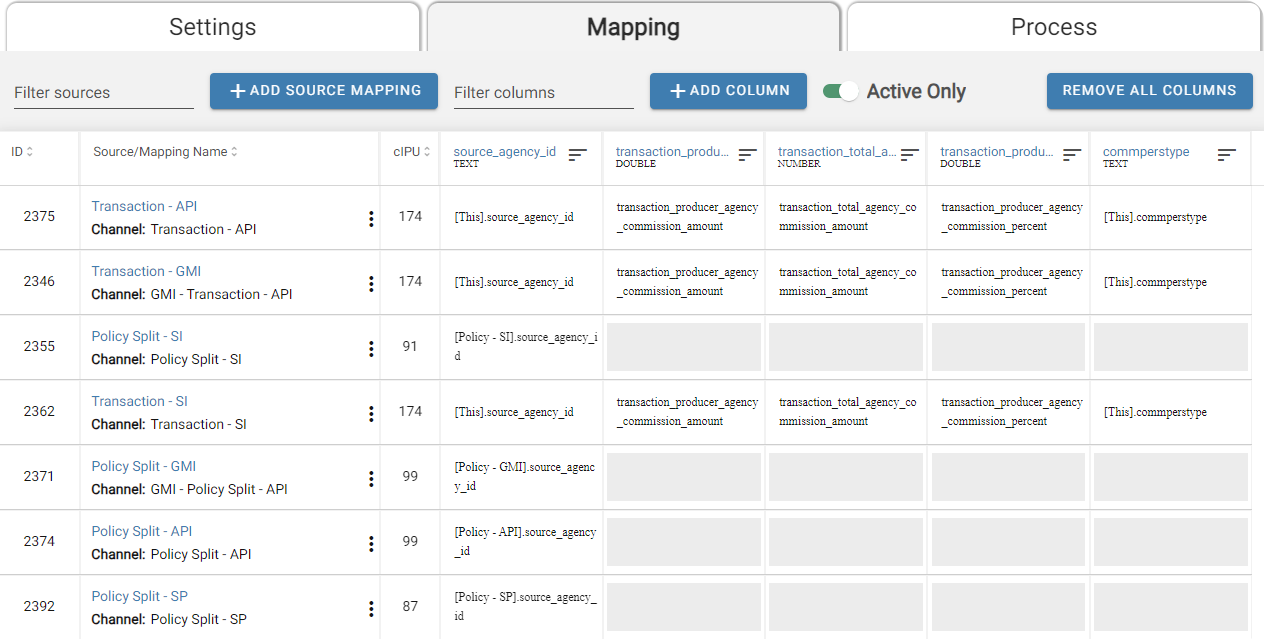The image size is (1264, 639).
Task: Open the kebab menu for Transaction - SI row
Action: (371, 414)
